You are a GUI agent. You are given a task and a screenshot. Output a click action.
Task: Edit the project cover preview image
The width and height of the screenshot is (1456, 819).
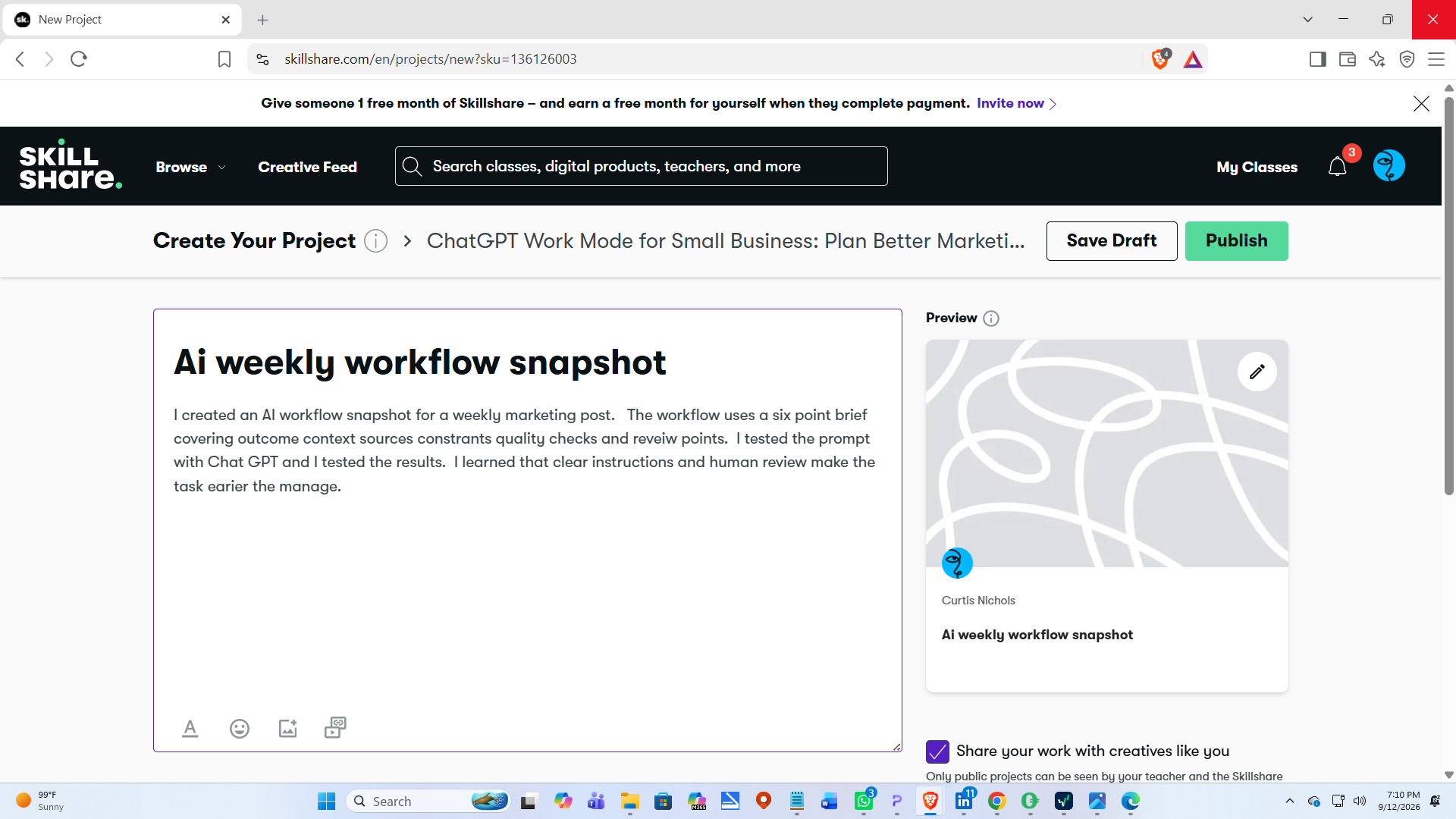(x=1257, y=372)
